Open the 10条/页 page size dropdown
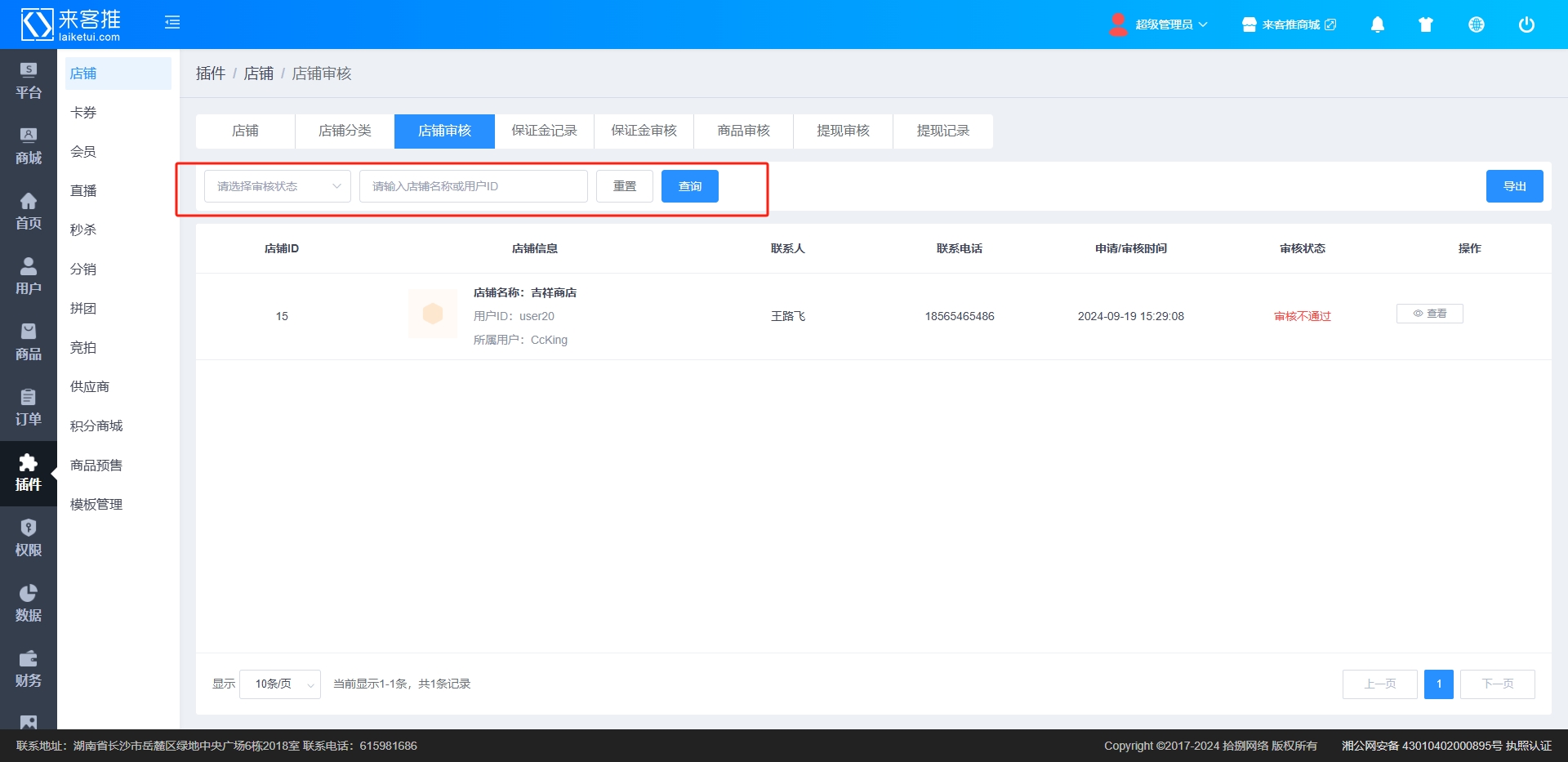This screenshot has width=1568, height=762. 280,684
